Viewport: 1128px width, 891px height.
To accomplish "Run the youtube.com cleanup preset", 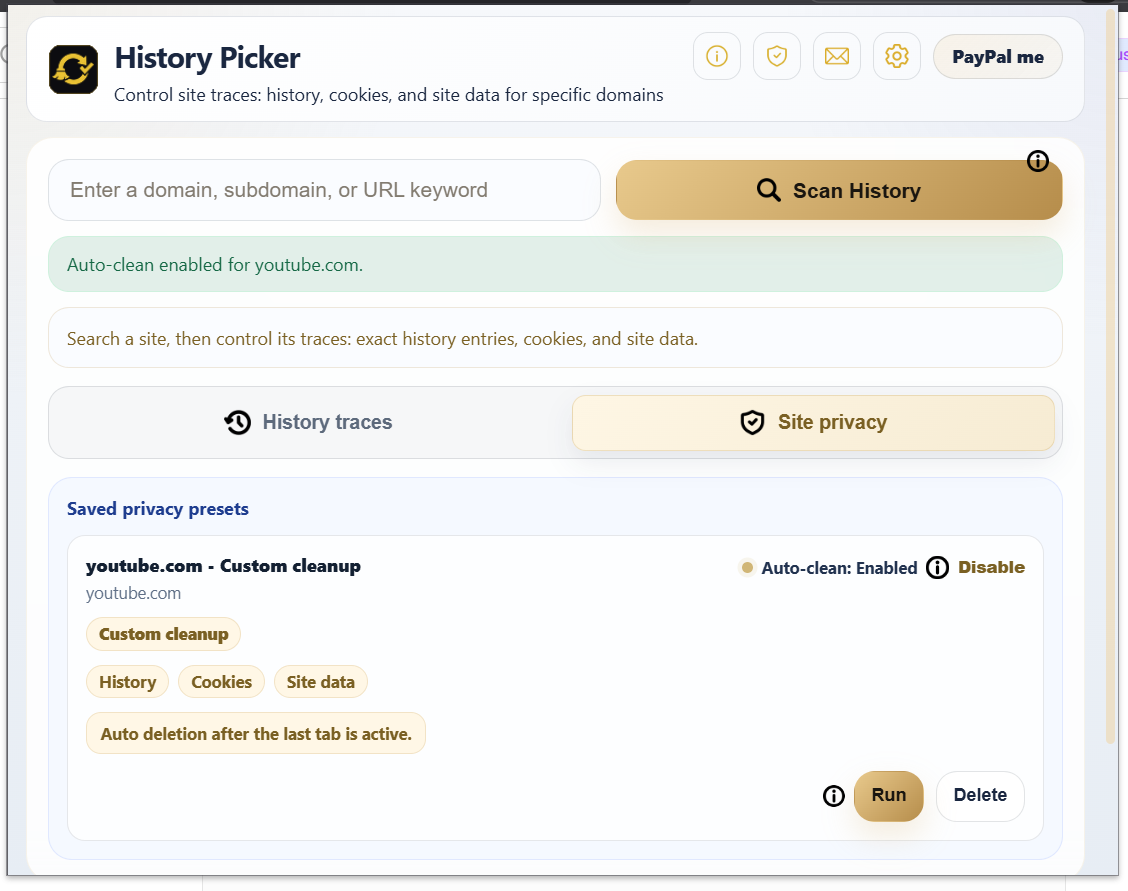I will click(888, 795).
